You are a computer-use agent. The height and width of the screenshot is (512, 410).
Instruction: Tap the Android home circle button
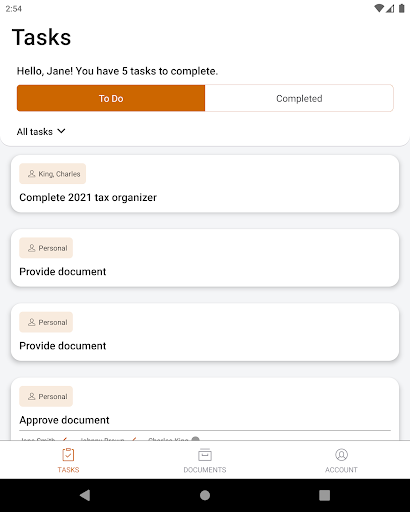click(205, 495)
